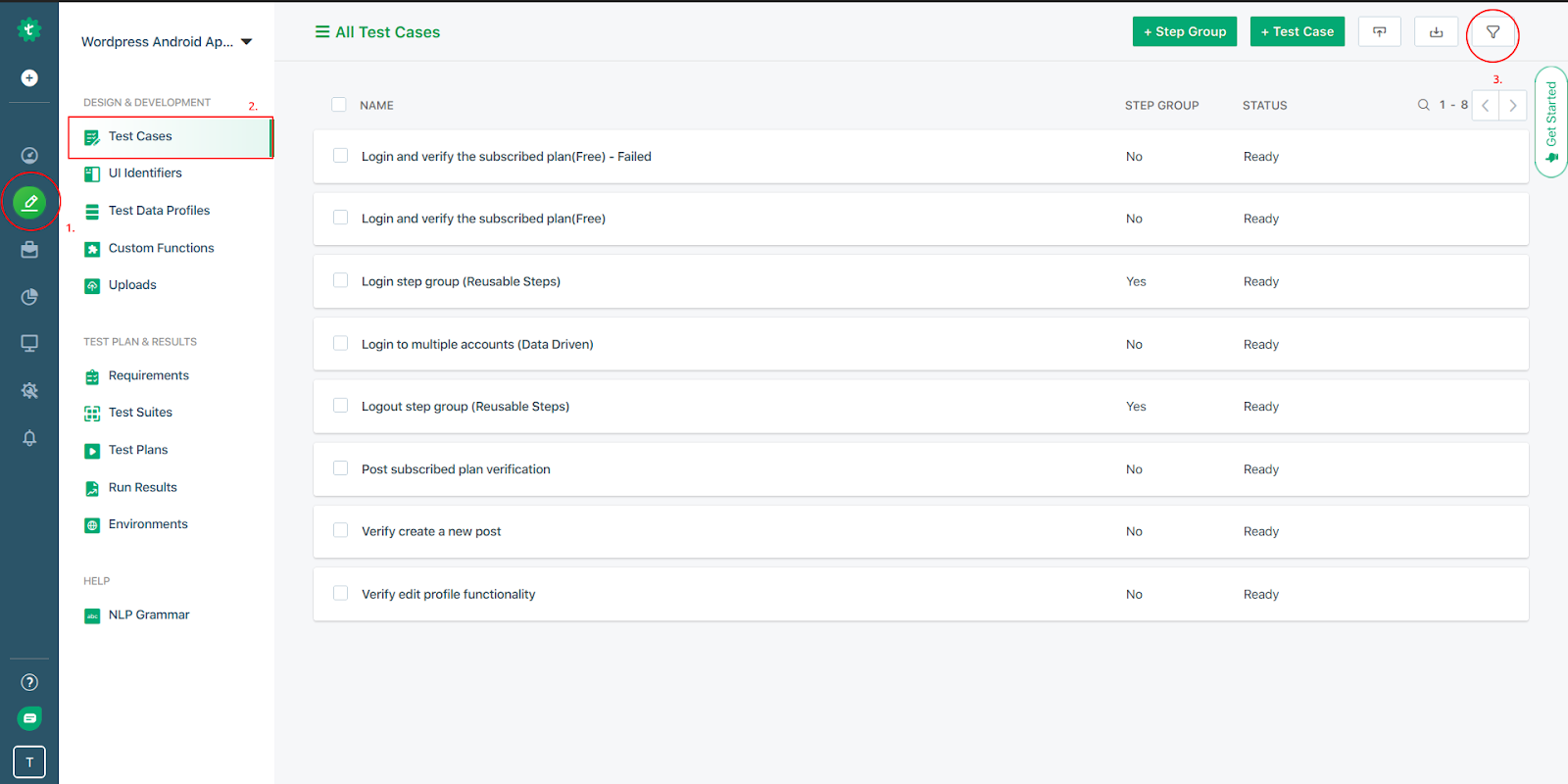Open the monitor icon in the rail
The image size is (1568, 784).
29,344
